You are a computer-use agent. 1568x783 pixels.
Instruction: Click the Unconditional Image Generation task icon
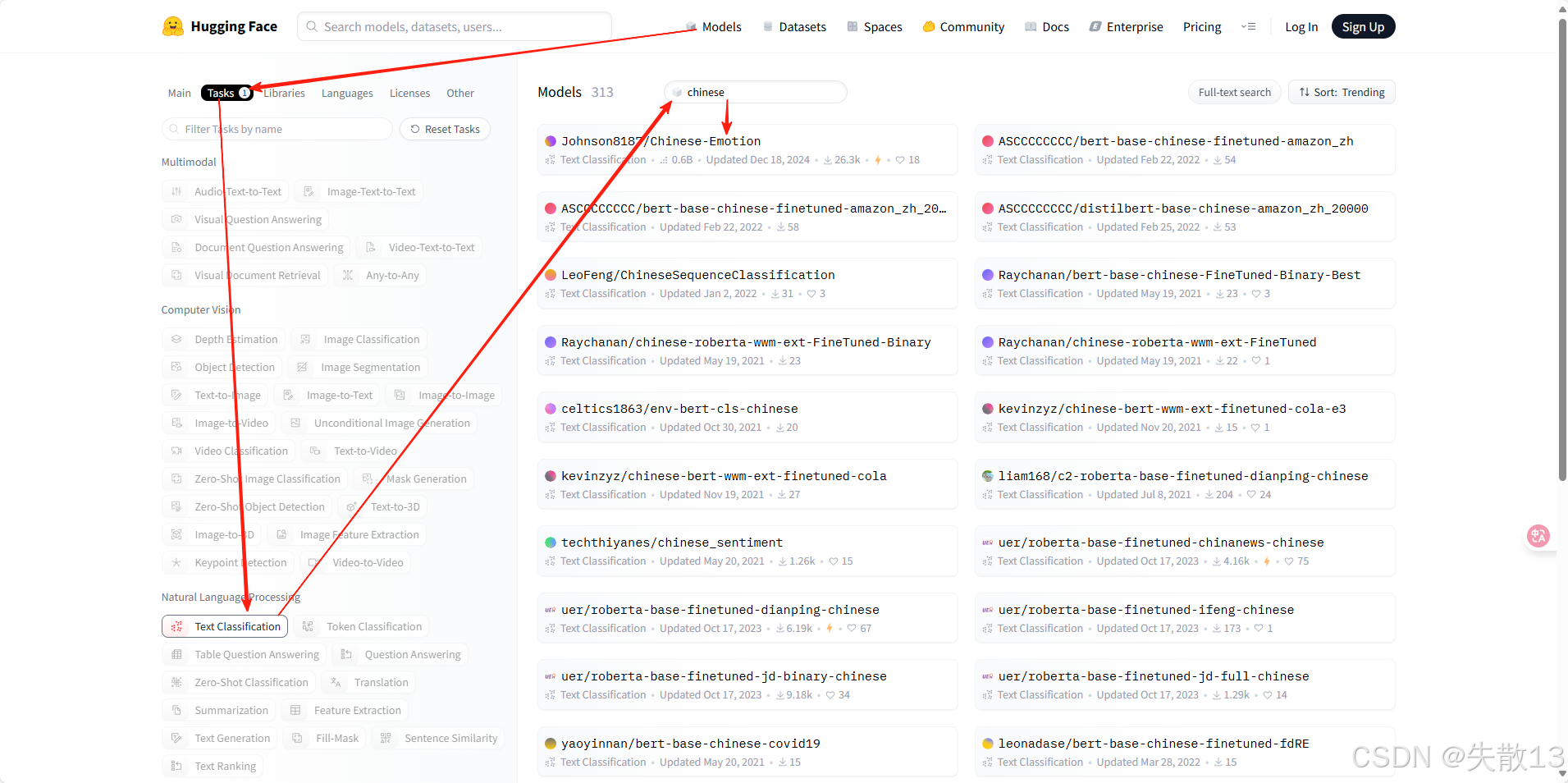[x=295, y=423]
